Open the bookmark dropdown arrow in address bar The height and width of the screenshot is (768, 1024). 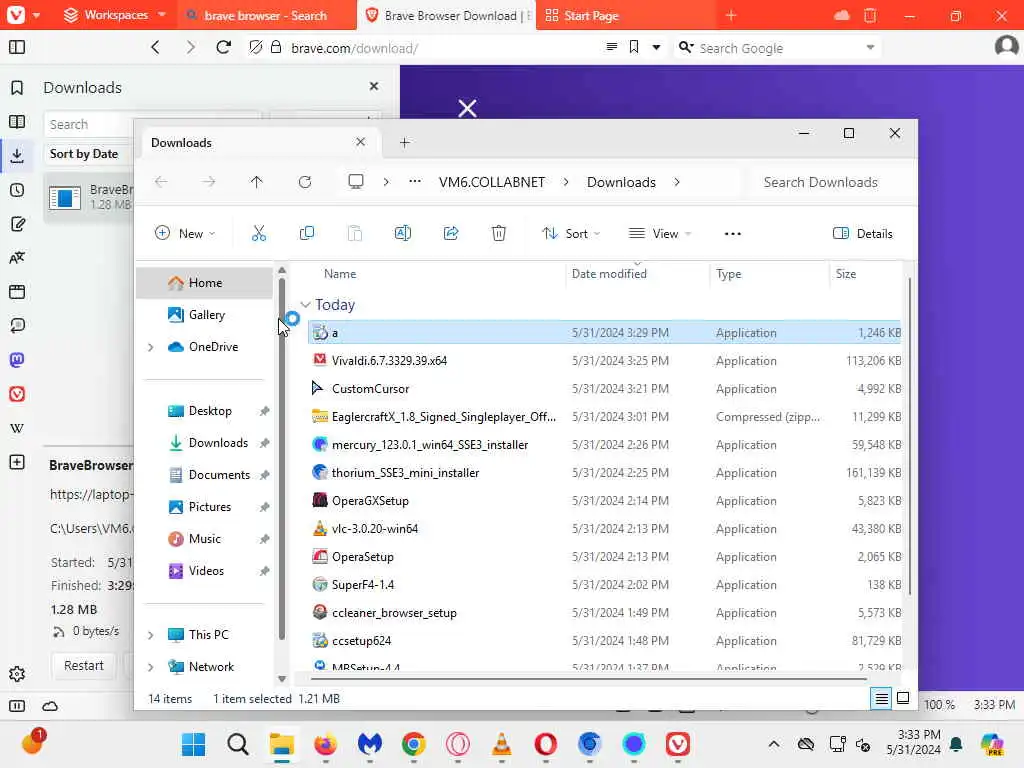point(656,47)
